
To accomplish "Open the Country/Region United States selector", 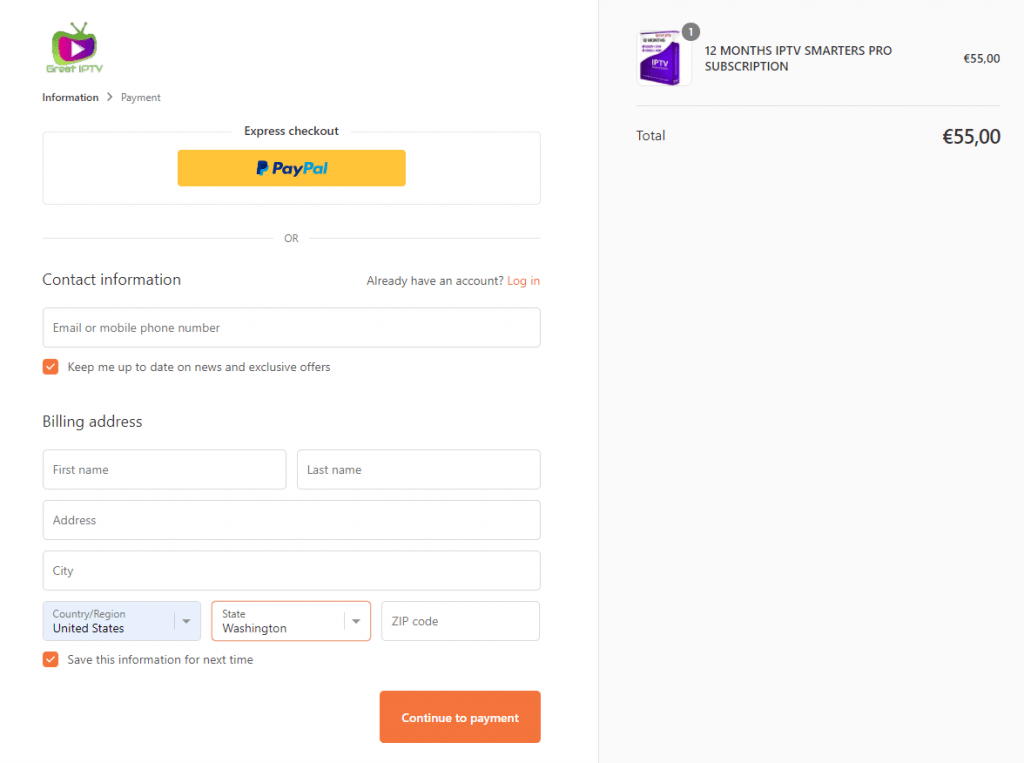I will click(121, 621).
